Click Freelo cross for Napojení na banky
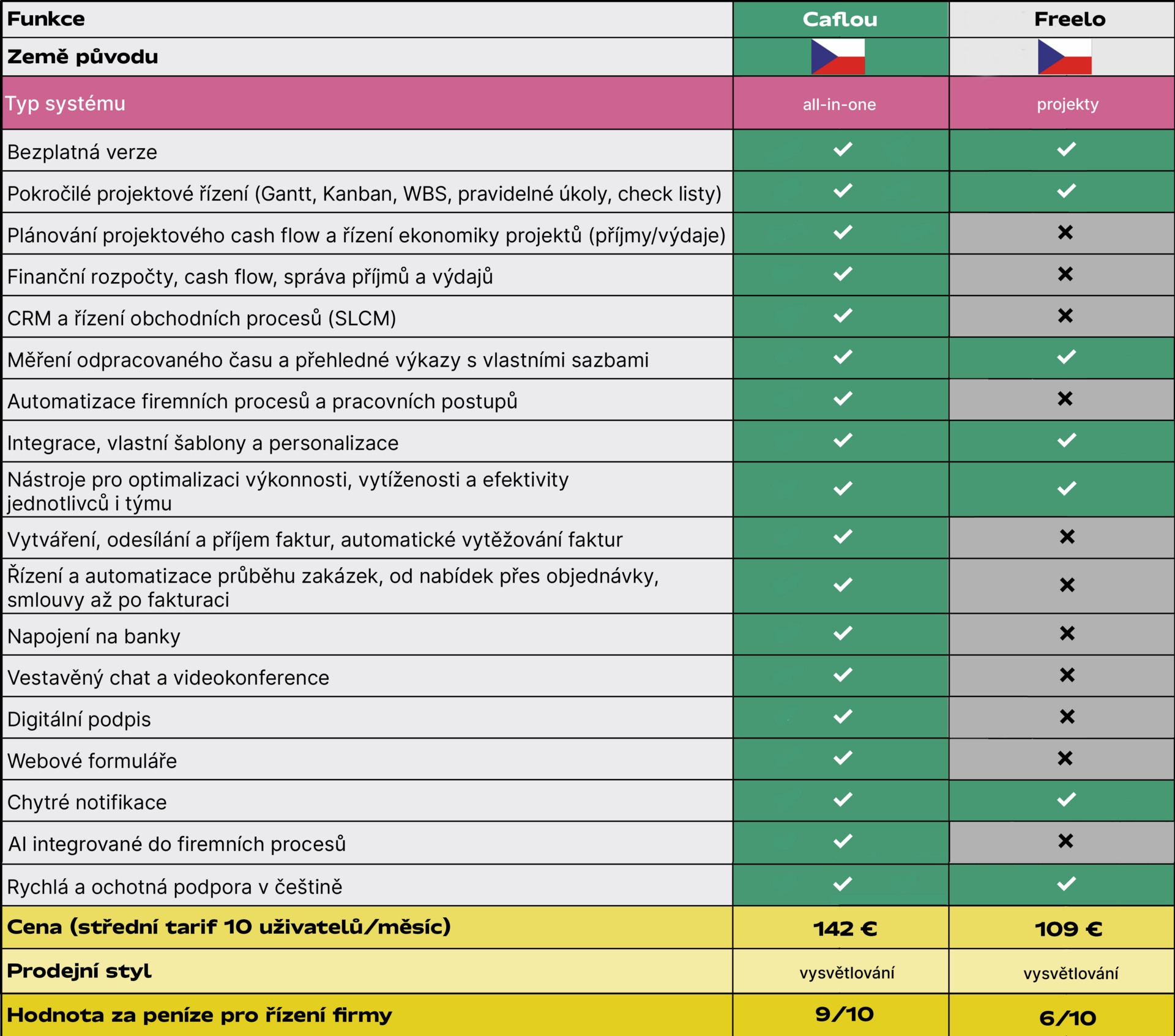The height and width of the screenshot is (1036, 1175). coord(1067,633)
